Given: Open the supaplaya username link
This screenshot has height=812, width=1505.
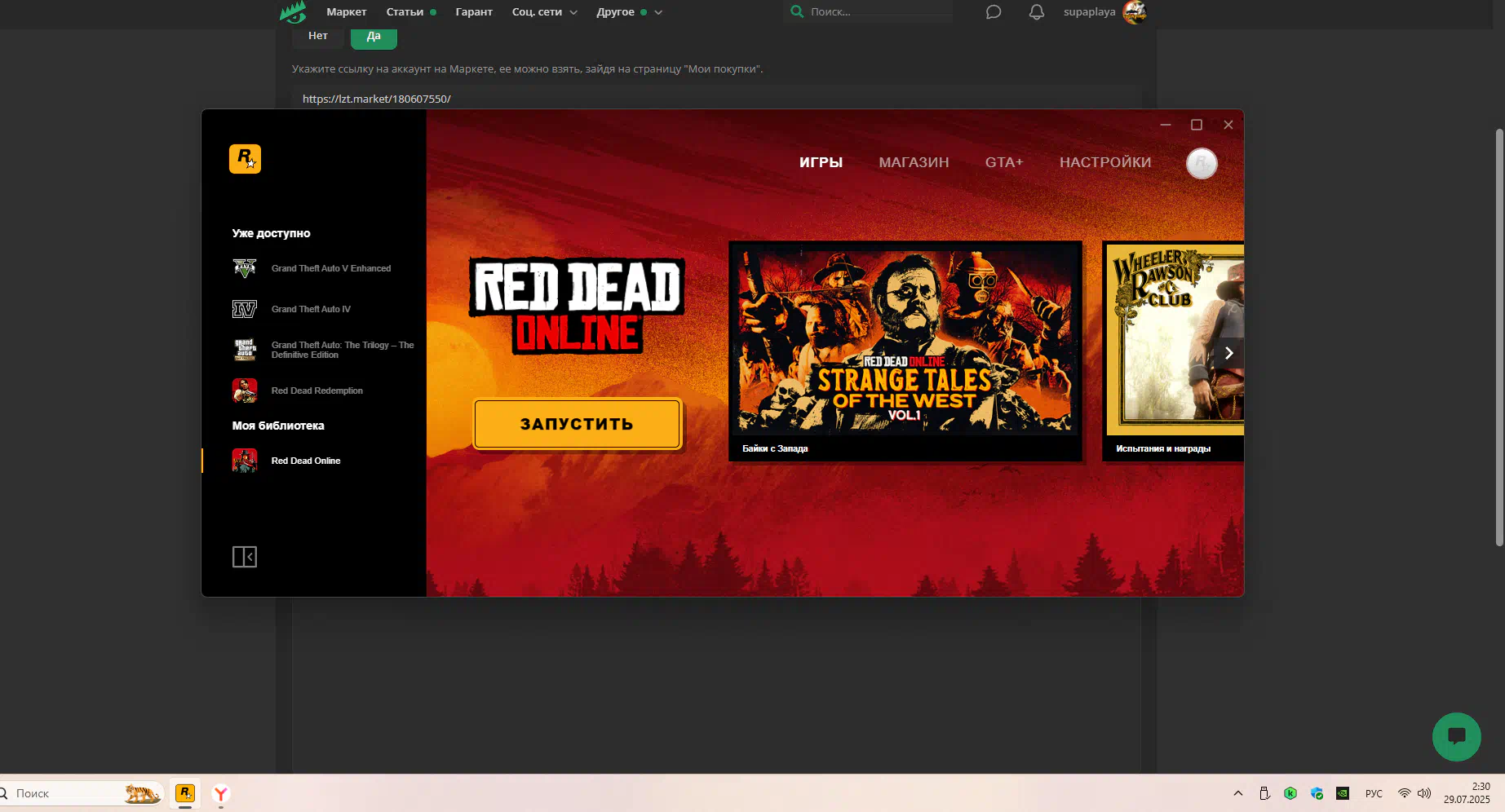Looking at the screenshot, I should pyautogui.click(x=1089, y=12).
